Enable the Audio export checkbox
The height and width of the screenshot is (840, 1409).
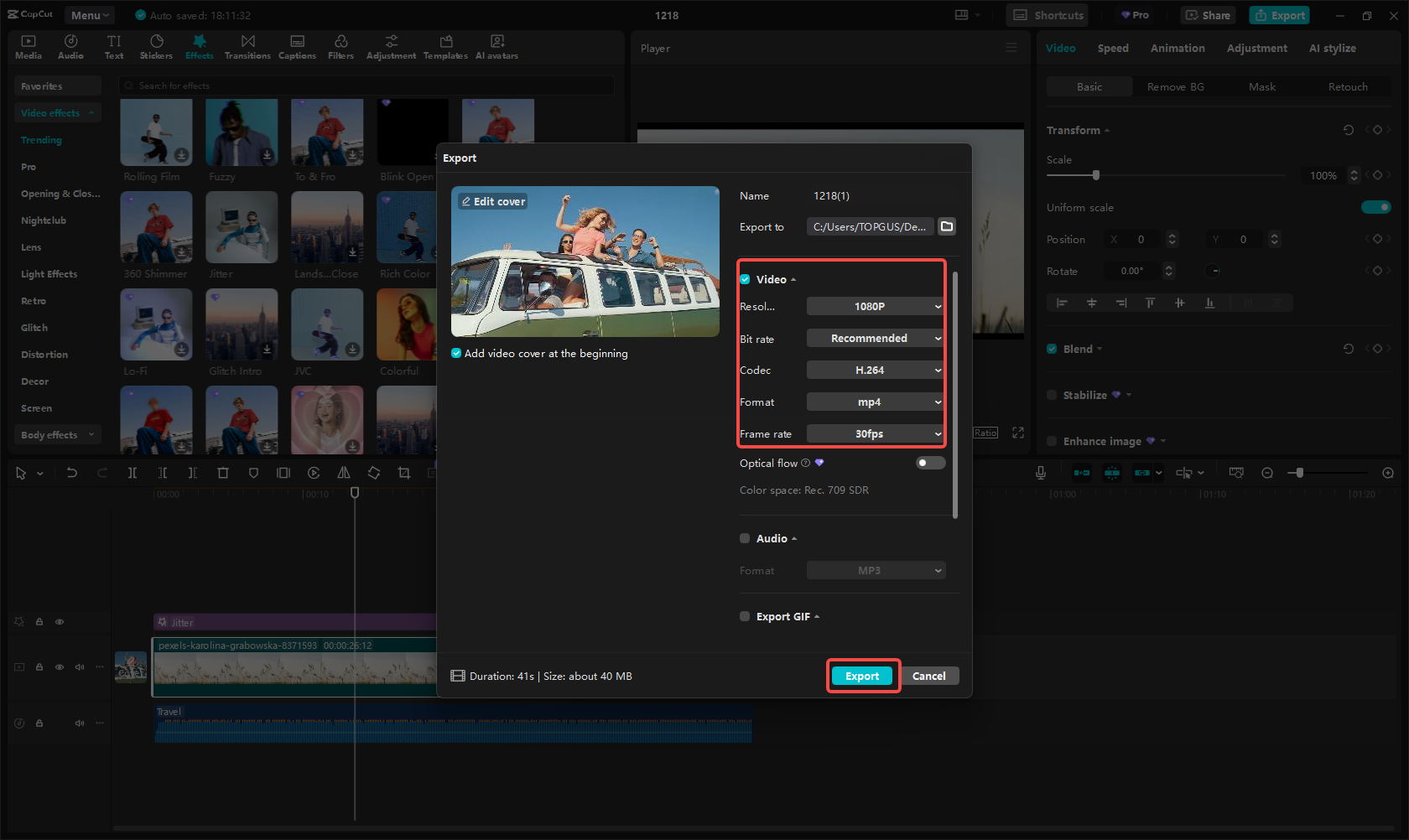pos(744,538)
